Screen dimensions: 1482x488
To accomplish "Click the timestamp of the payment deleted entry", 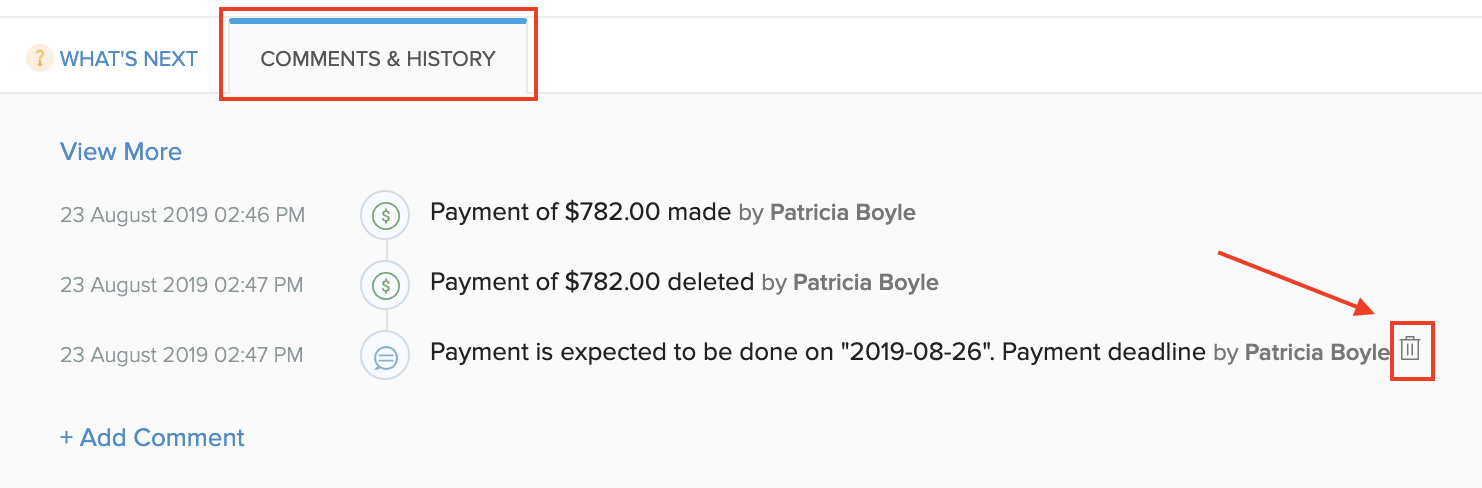I will coord(181,285).
